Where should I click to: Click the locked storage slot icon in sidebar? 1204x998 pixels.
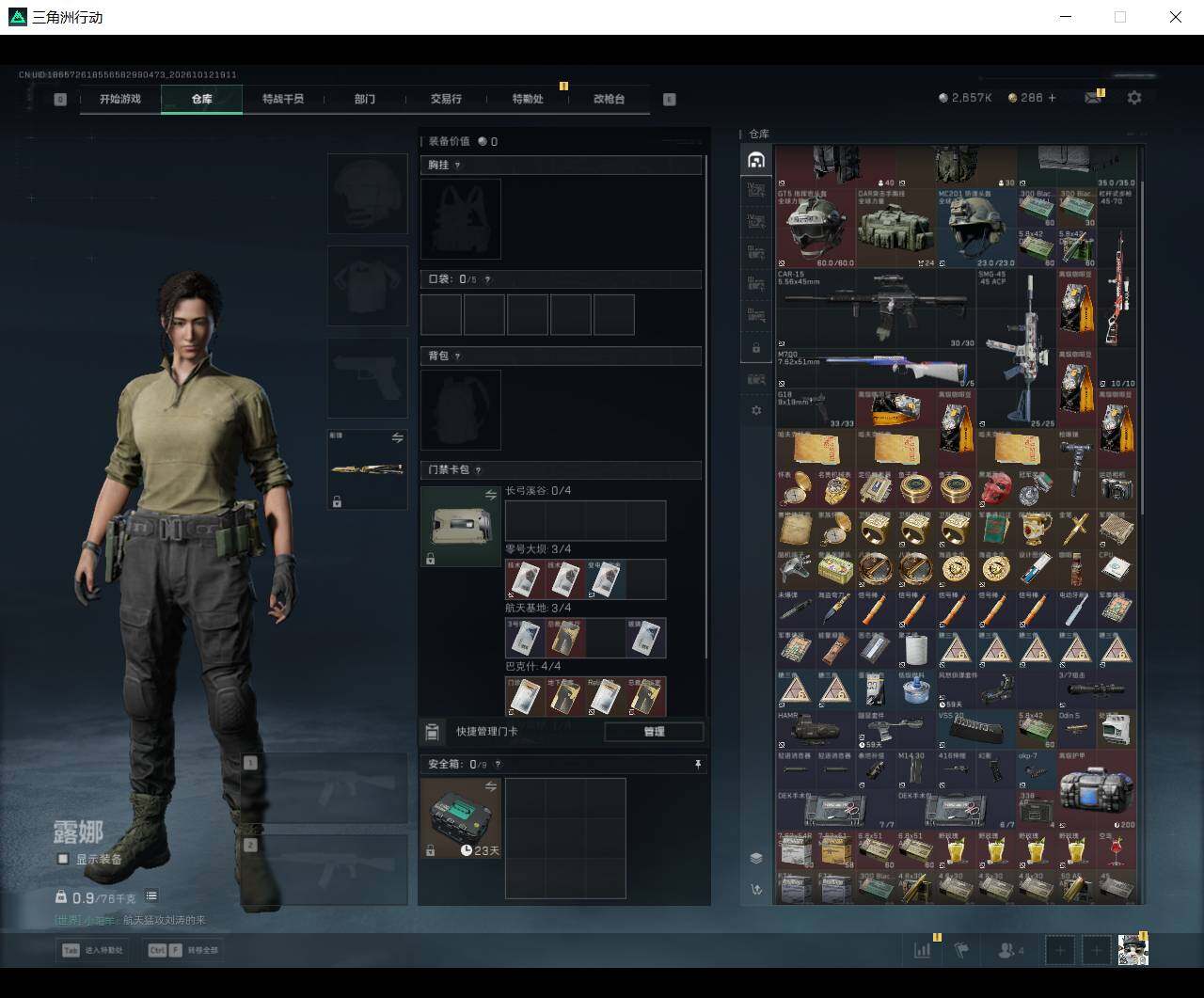click(755, 348)
